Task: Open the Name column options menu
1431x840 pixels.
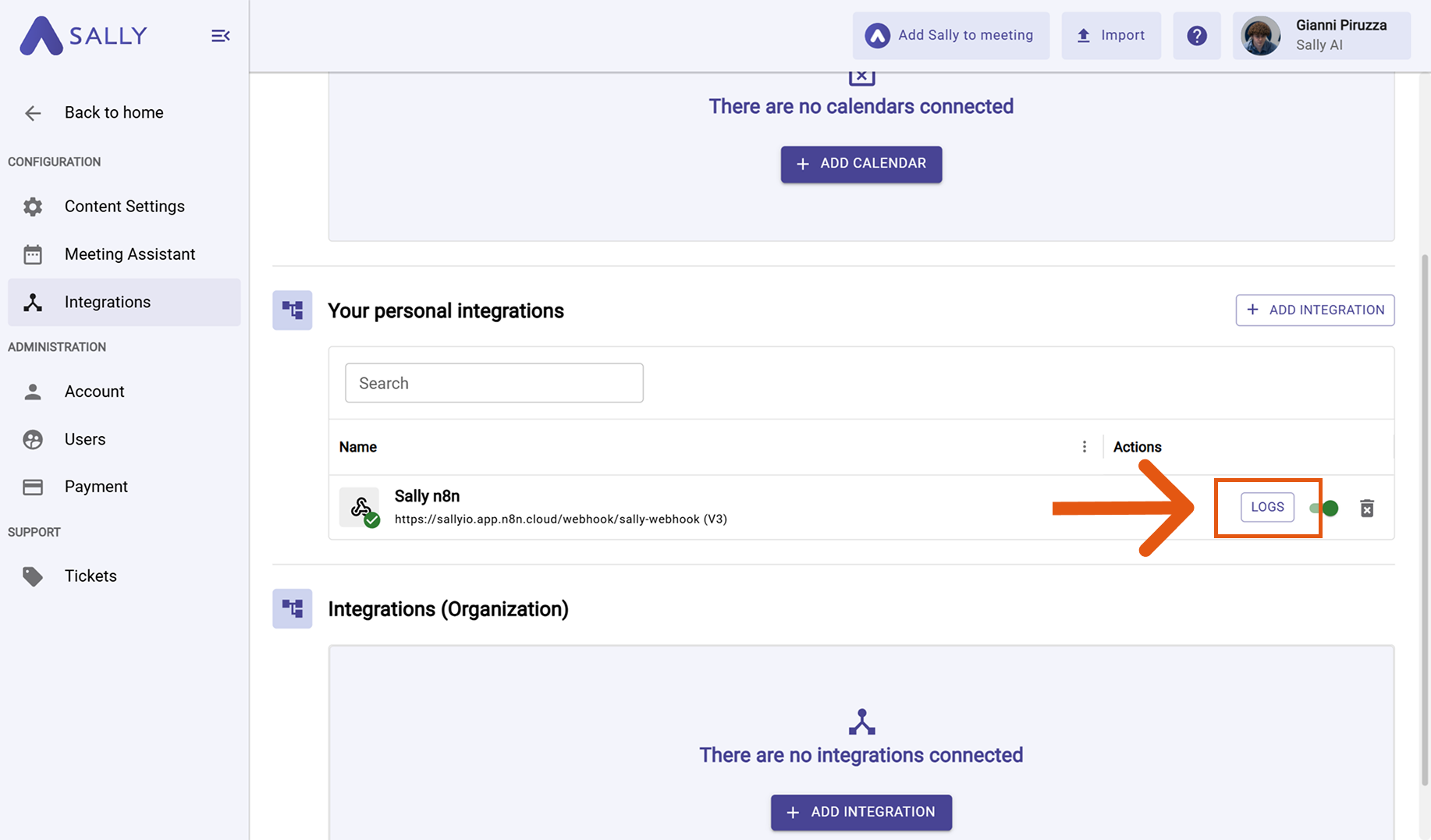Action: click(x=1084, y=447)
